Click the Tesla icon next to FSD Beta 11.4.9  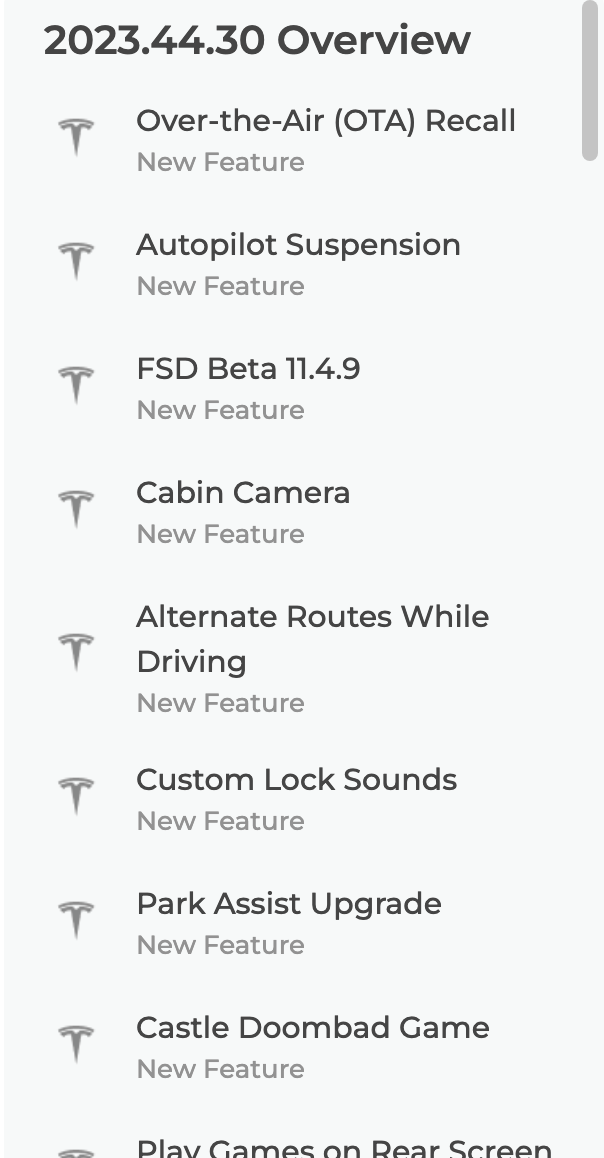(x=76, y=385)
